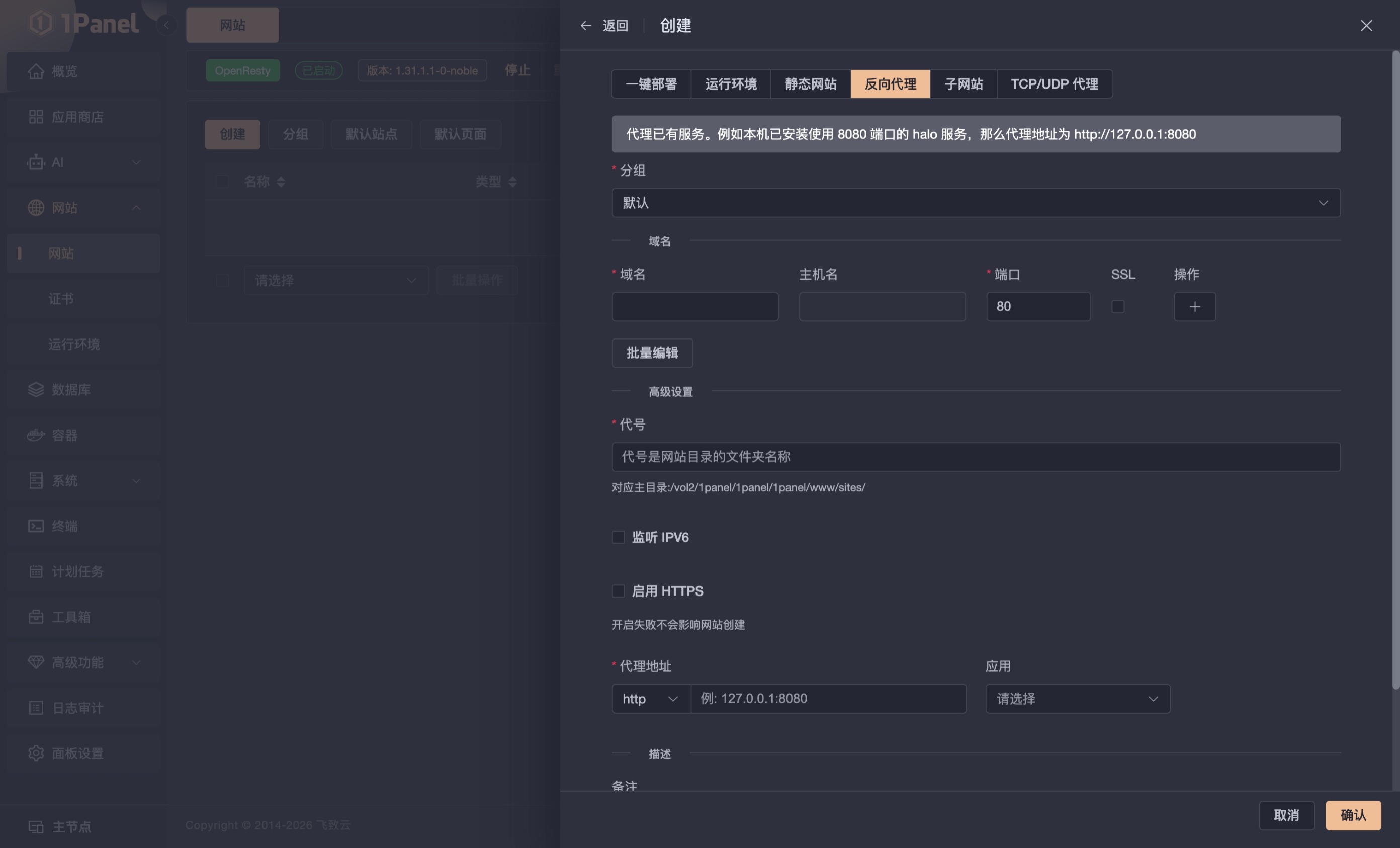Collapse the 网站 menu chevron
The image size is (1400, 848).
point(136,208)
